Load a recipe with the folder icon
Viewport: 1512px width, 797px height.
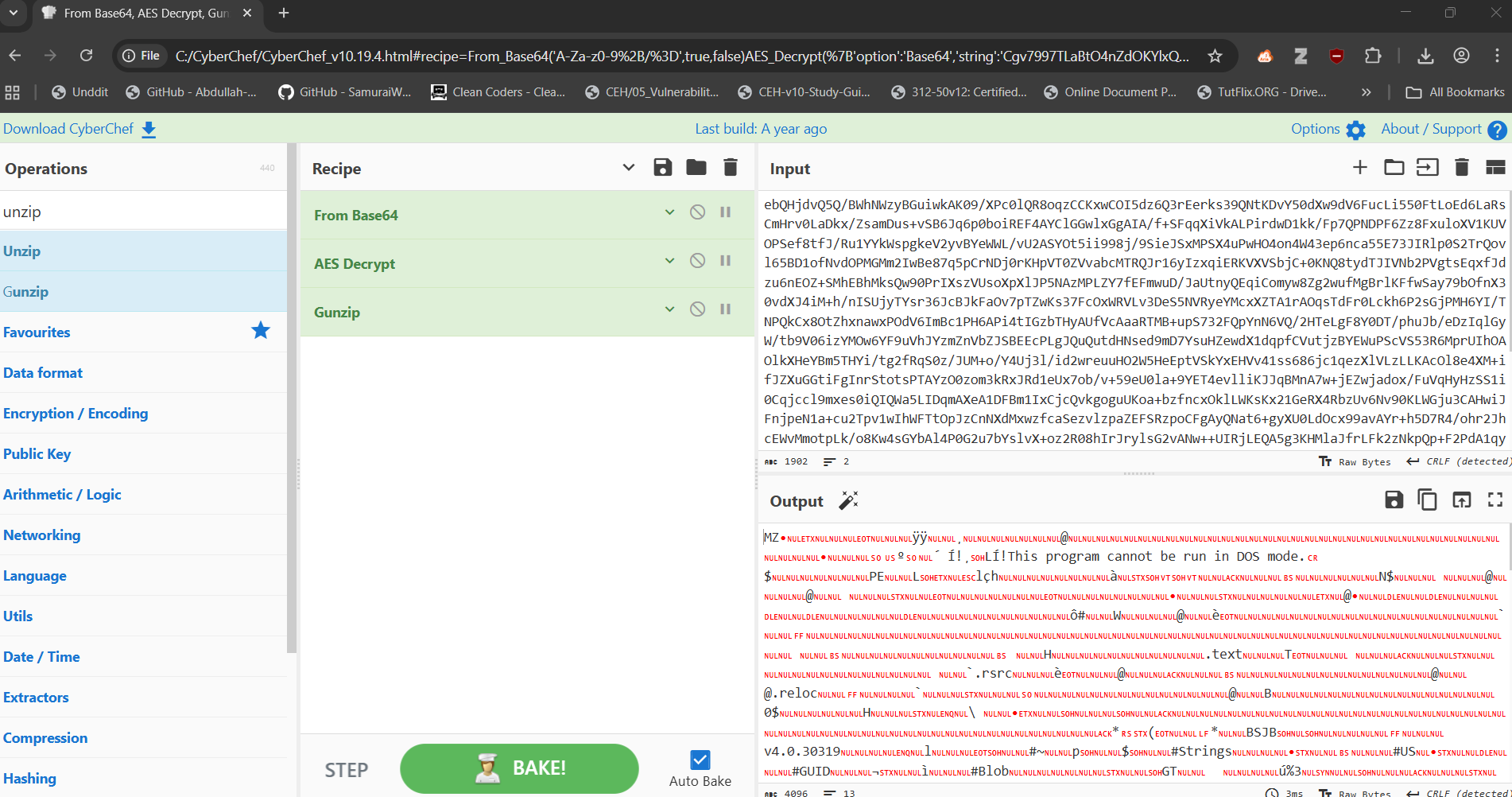[x=696, y=167]
